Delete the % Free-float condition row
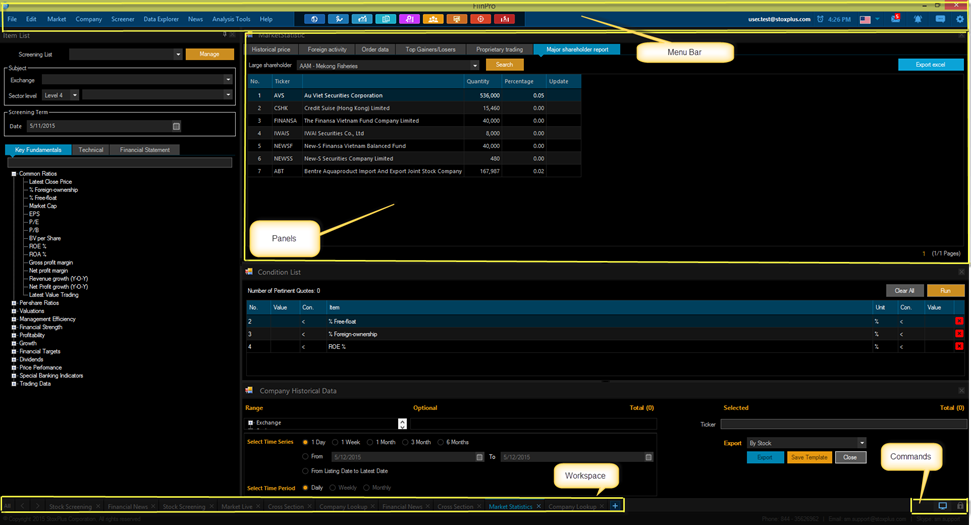Screen dimensions: 971x525 point(959,321)
